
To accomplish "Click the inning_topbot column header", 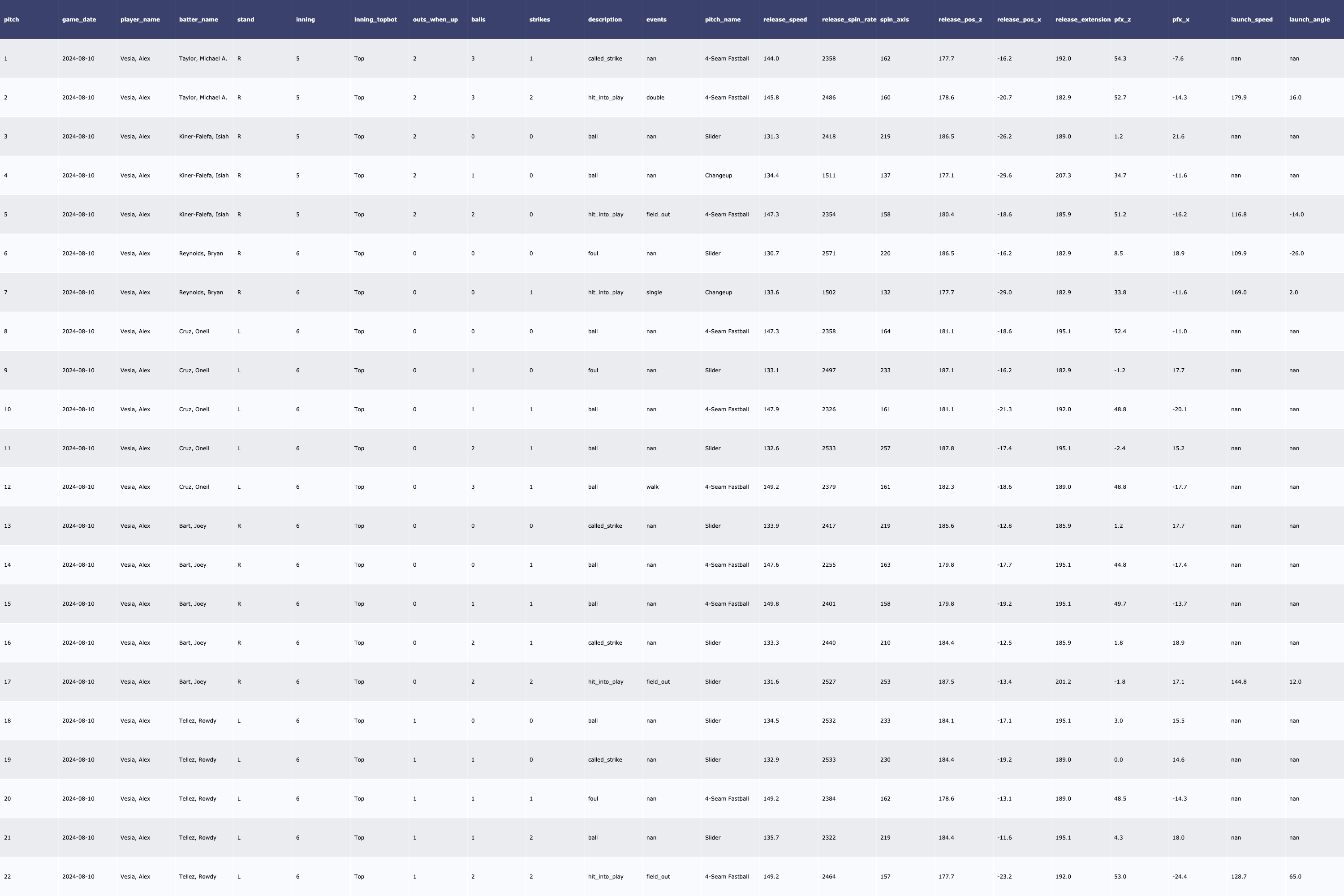I will 375,19.
